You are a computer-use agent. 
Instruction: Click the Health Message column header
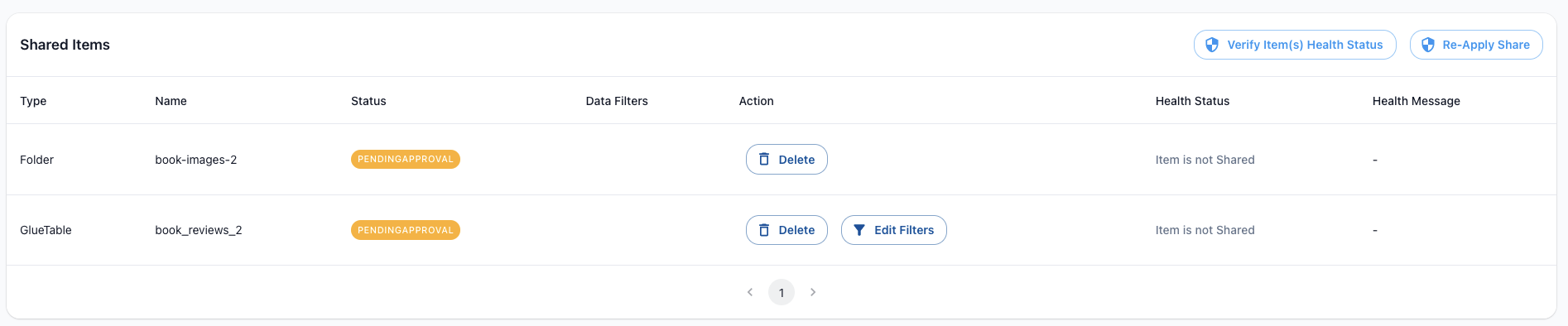(1416, 101)
